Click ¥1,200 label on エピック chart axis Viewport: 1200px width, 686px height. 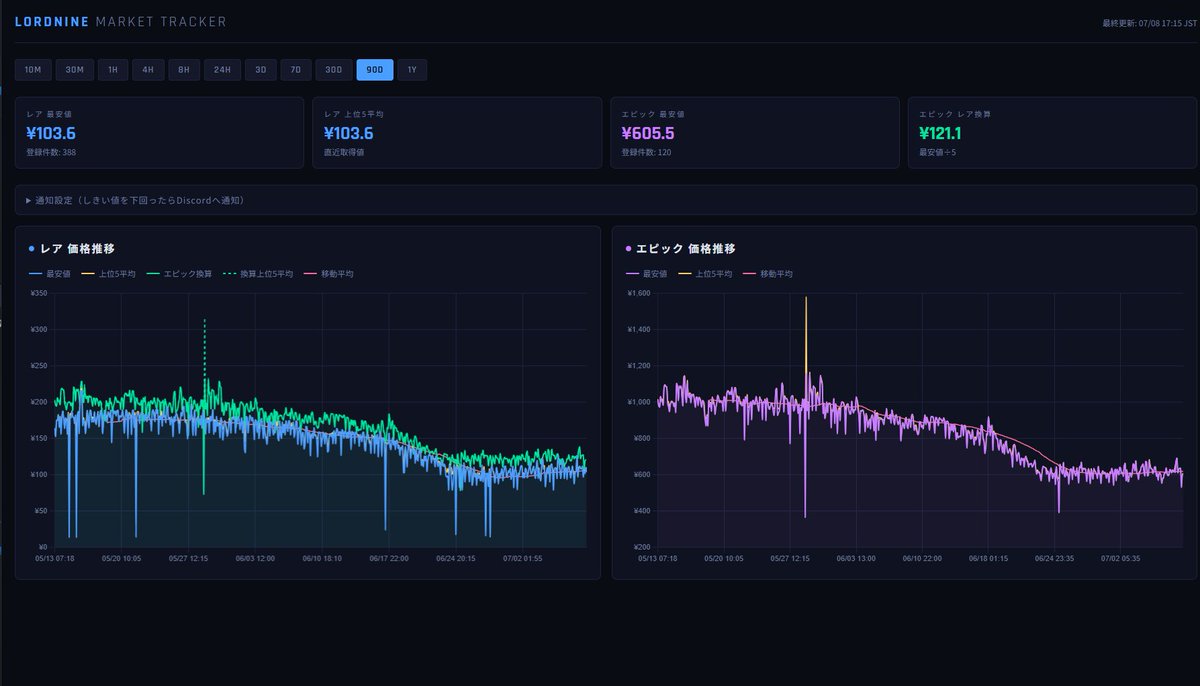(637, 365)
